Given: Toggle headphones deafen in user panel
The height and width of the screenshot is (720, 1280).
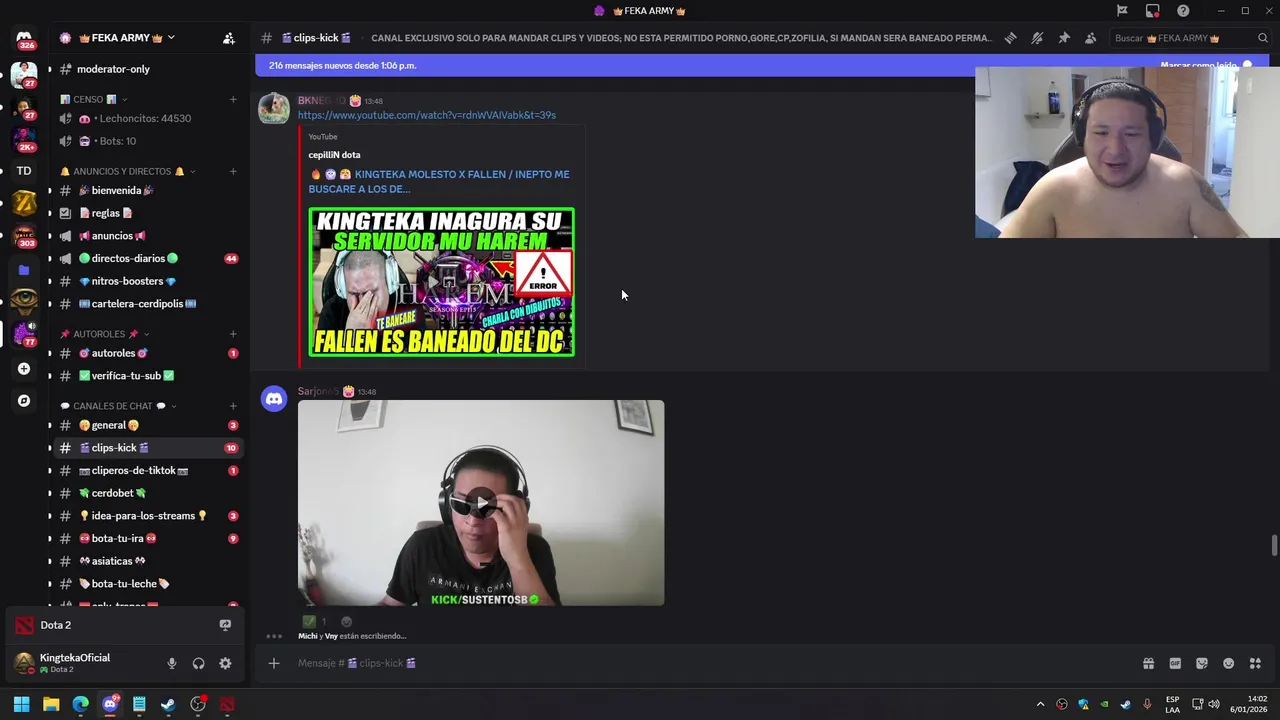Looking at the screenshot, I should tap(198, 663).
